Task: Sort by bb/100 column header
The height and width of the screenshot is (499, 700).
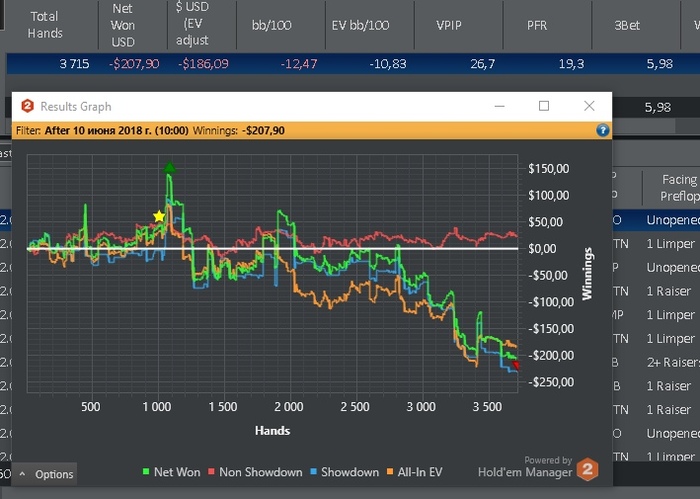Action: coord(271,25)
